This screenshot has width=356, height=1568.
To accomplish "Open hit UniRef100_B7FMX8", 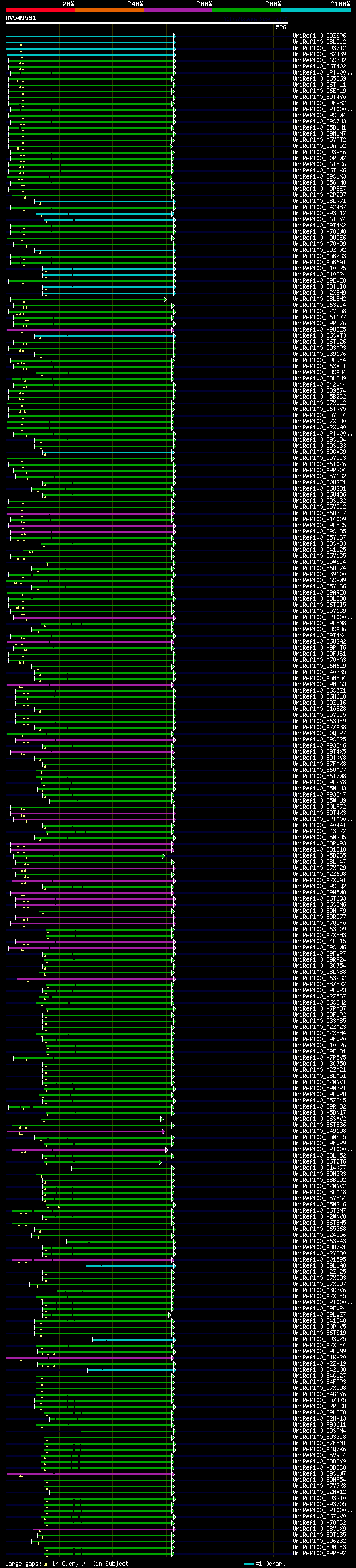I will pyautogui.click(x=319, y=764).
